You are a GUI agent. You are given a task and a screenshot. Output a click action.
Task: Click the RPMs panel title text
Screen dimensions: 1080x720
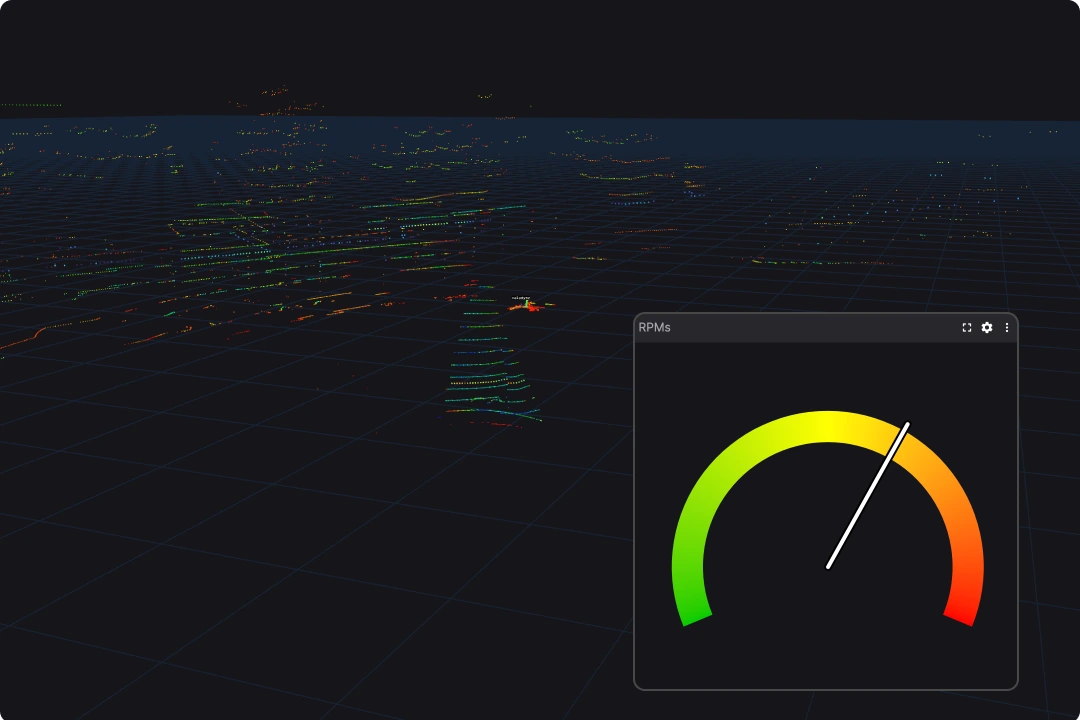(x=654, y=328)
